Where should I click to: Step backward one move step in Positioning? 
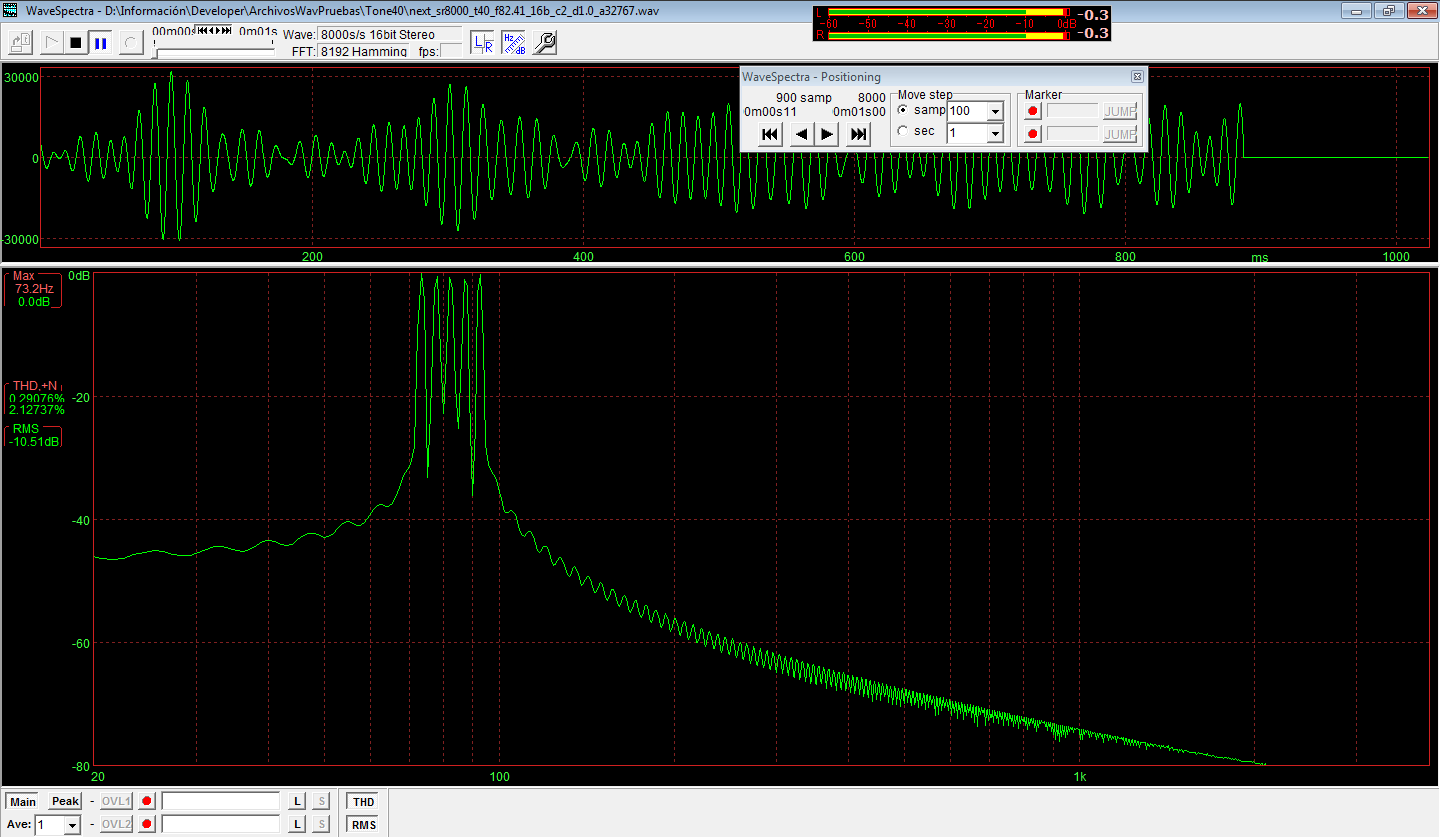tap(801, 134)
